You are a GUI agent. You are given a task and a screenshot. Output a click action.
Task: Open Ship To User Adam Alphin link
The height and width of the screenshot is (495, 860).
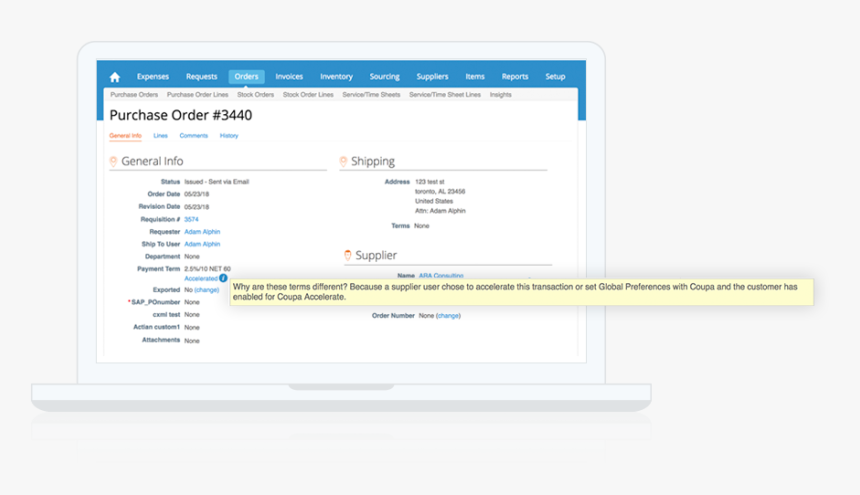[202, 244]
